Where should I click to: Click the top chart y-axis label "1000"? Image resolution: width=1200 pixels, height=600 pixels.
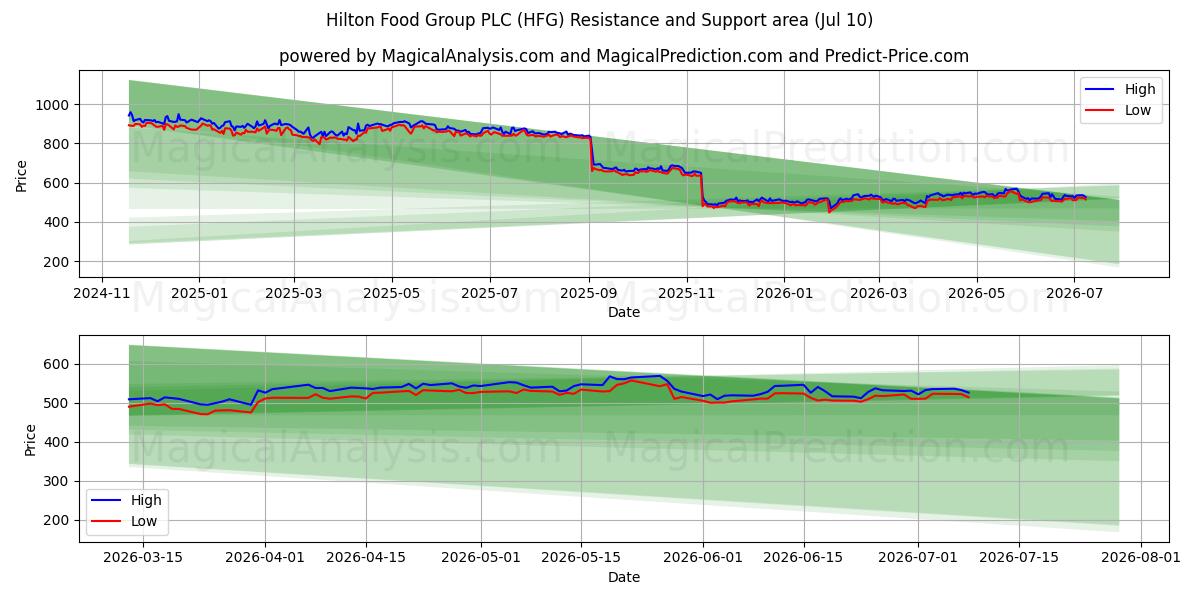(x=51, y=105)
